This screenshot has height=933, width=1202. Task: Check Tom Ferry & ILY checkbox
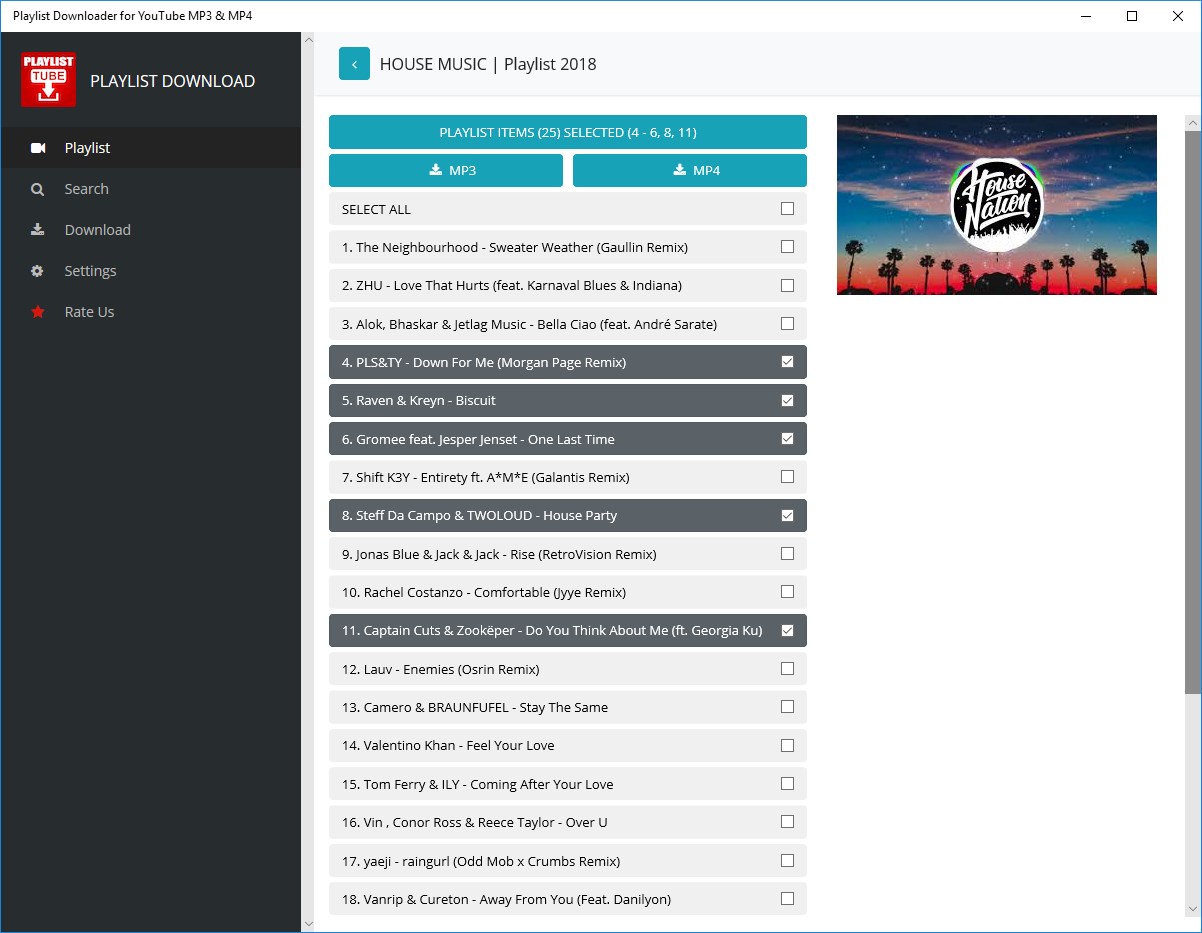tap(787, 784)
